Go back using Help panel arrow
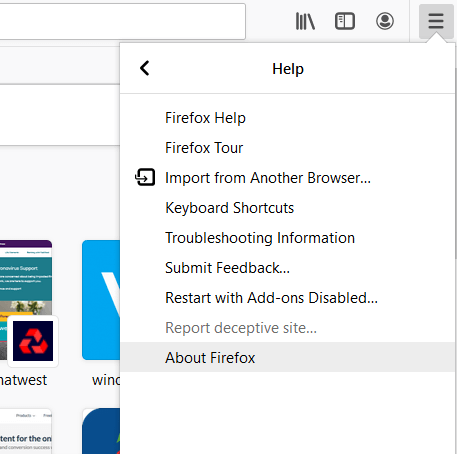The width and height of the screenshot is (457, 454). pyautogui.click(x=145, y=68)
